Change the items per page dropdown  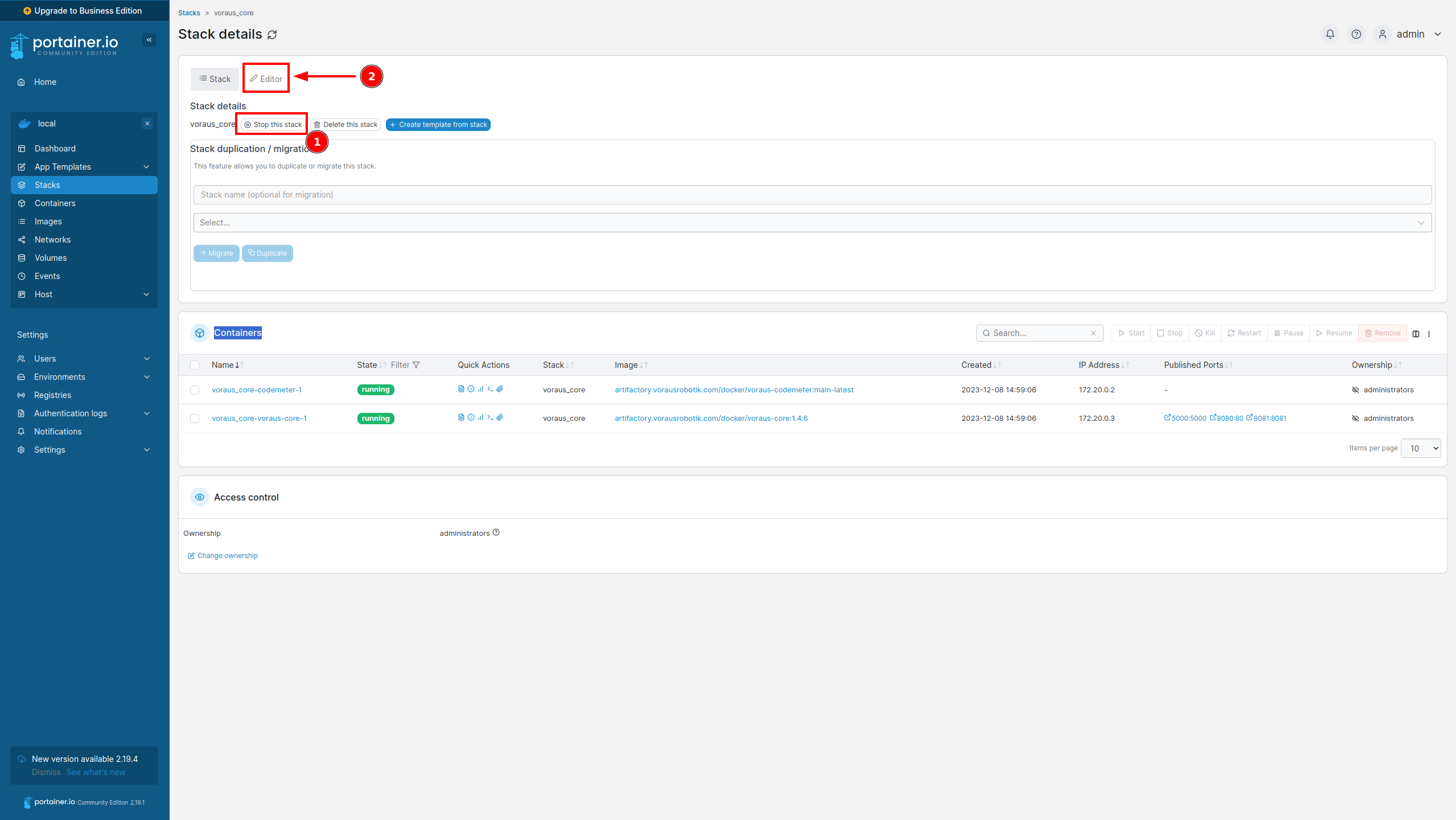(1420, 448)
